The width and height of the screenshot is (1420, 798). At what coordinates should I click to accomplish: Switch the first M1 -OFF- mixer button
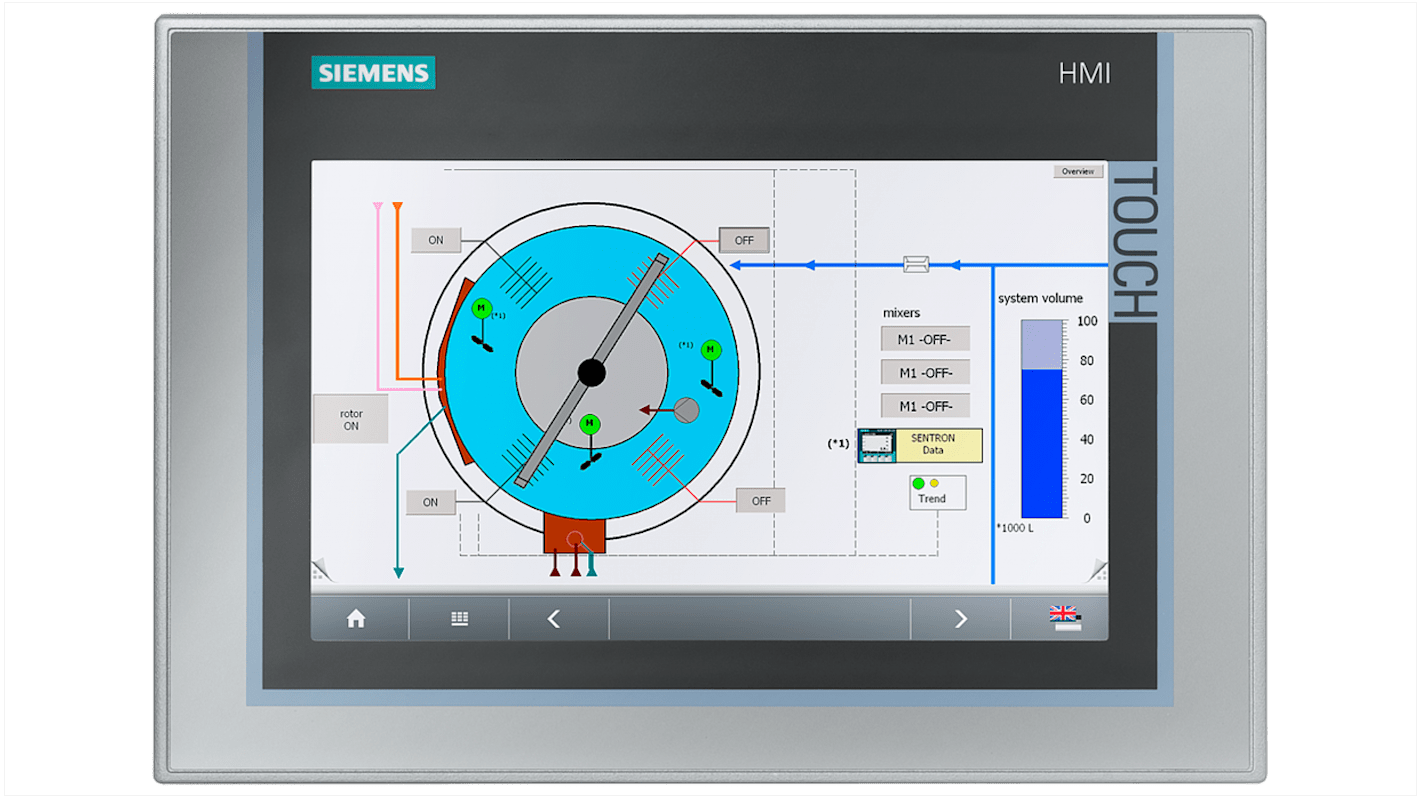(925, 339)
